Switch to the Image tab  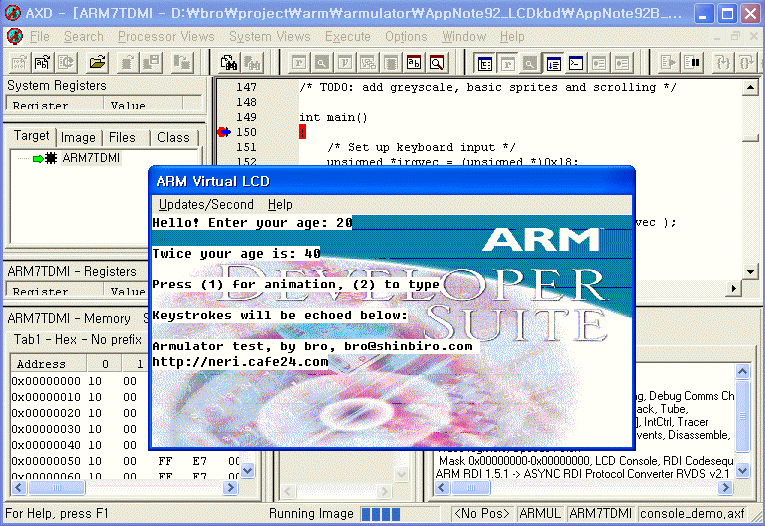78,138
